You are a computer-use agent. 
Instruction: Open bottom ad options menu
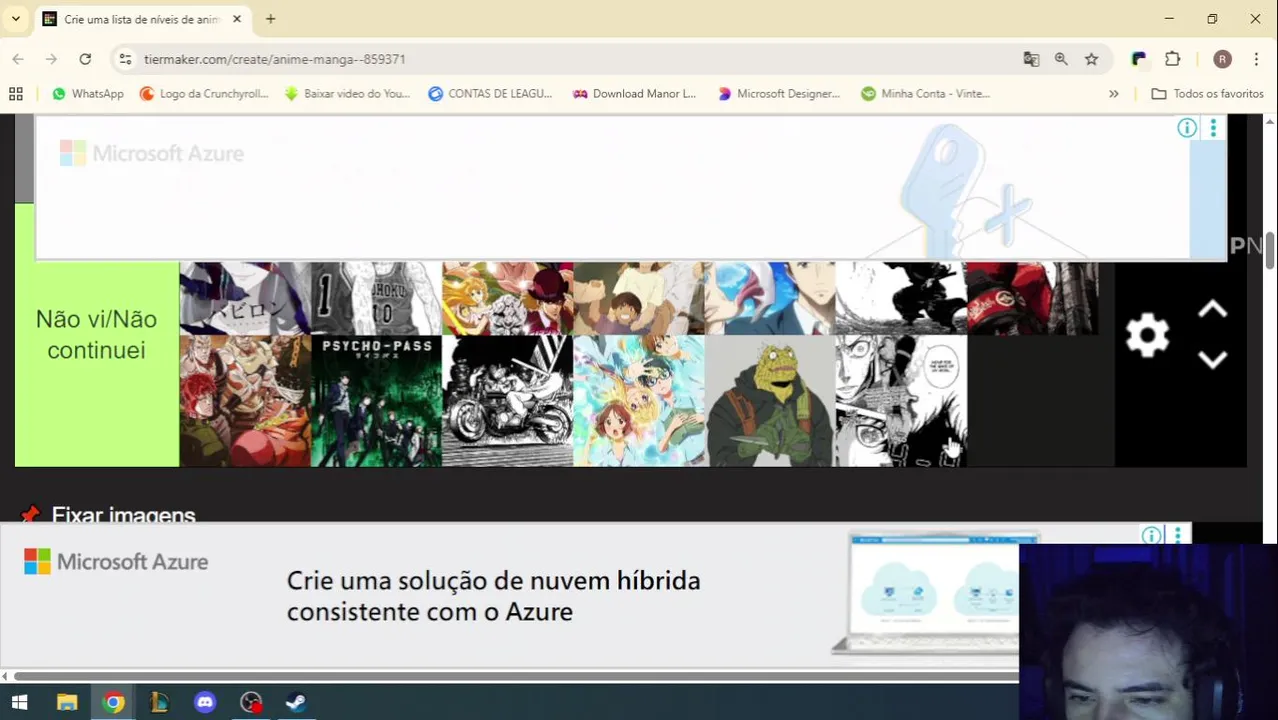[x=1177, y=535]
